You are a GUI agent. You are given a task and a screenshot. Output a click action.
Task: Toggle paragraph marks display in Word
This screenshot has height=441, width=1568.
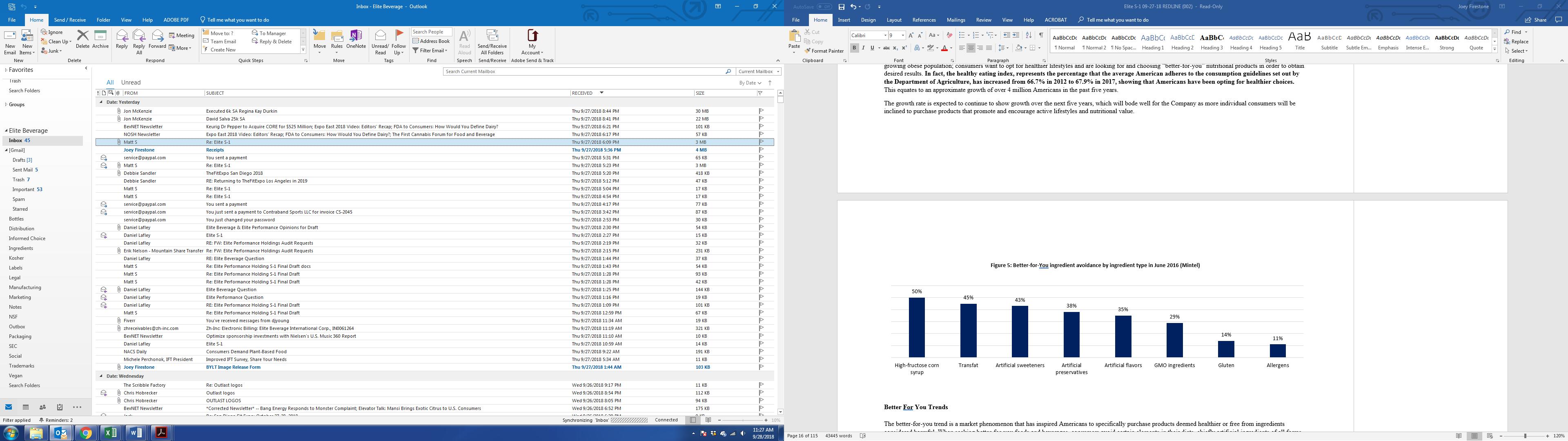1041,36
